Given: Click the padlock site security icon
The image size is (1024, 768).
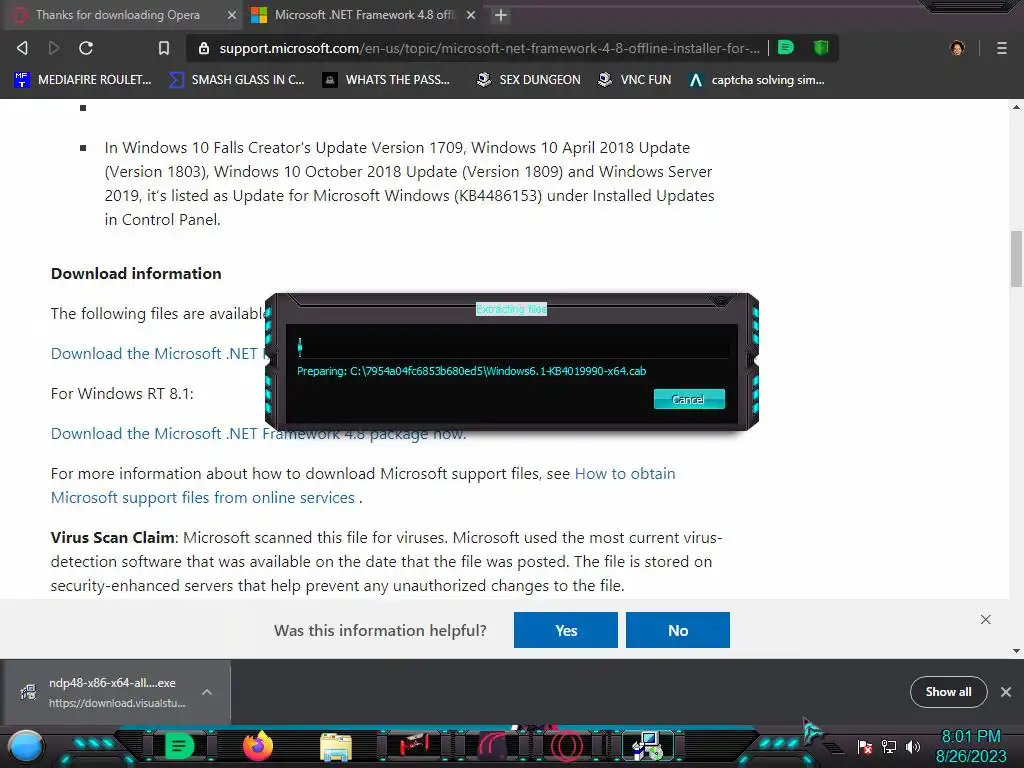Looking at the screenshot, I should [204, 48].
